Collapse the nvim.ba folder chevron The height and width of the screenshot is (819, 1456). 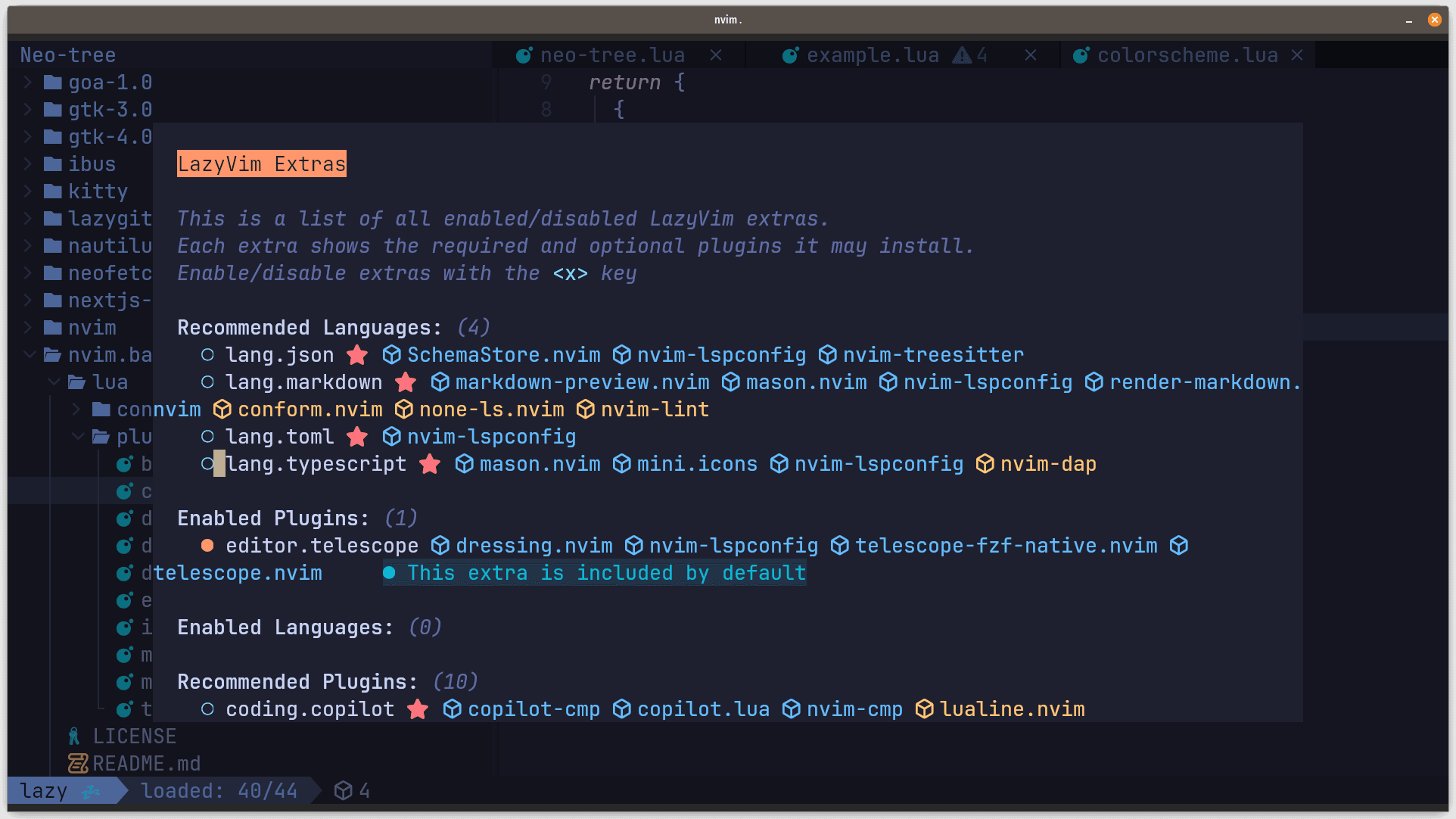(x=29, y=355)
